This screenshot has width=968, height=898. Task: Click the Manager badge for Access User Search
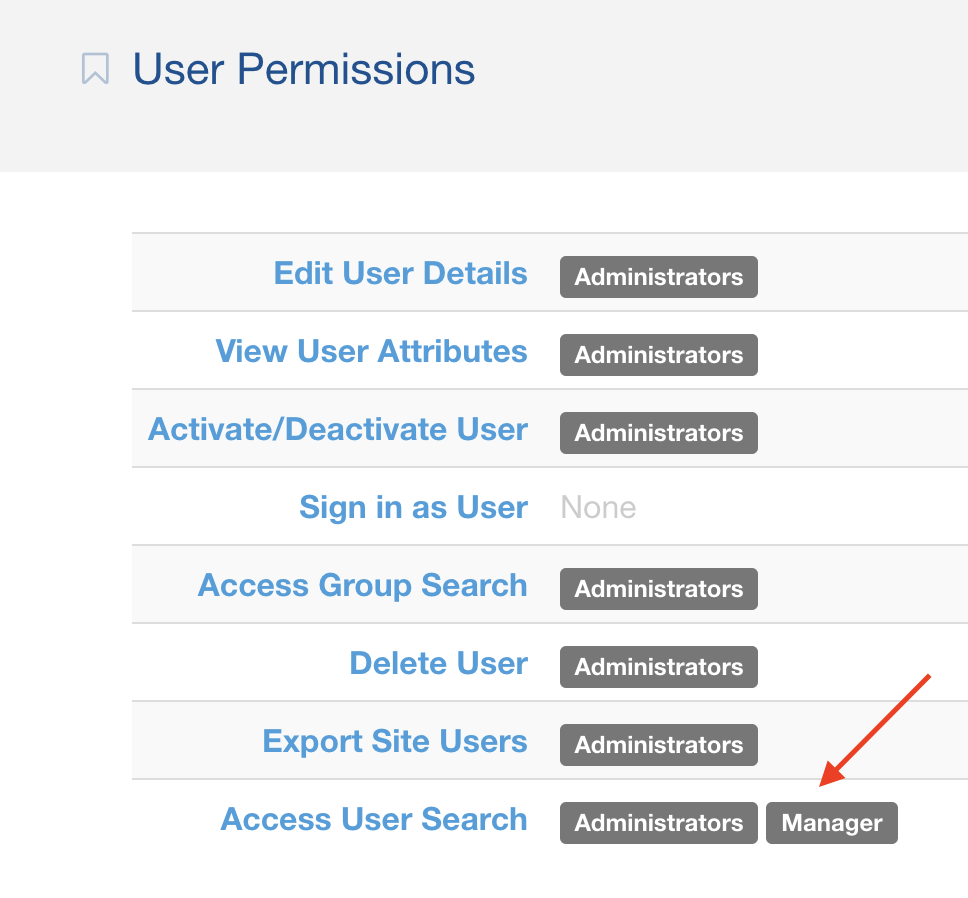point(832,823)
